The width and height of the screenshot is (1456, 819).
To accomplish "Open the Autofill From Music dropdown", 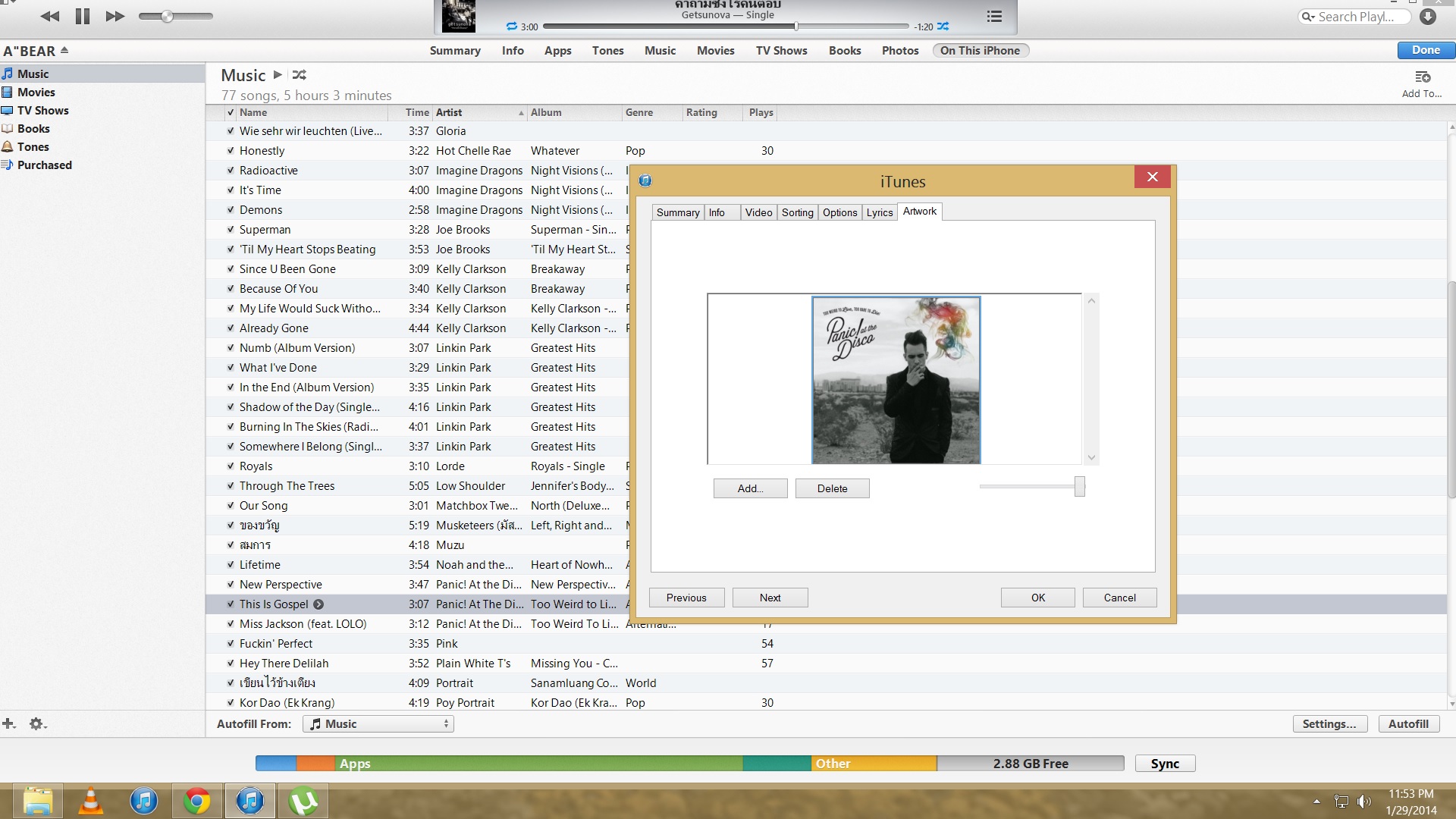I will [378, 724].
